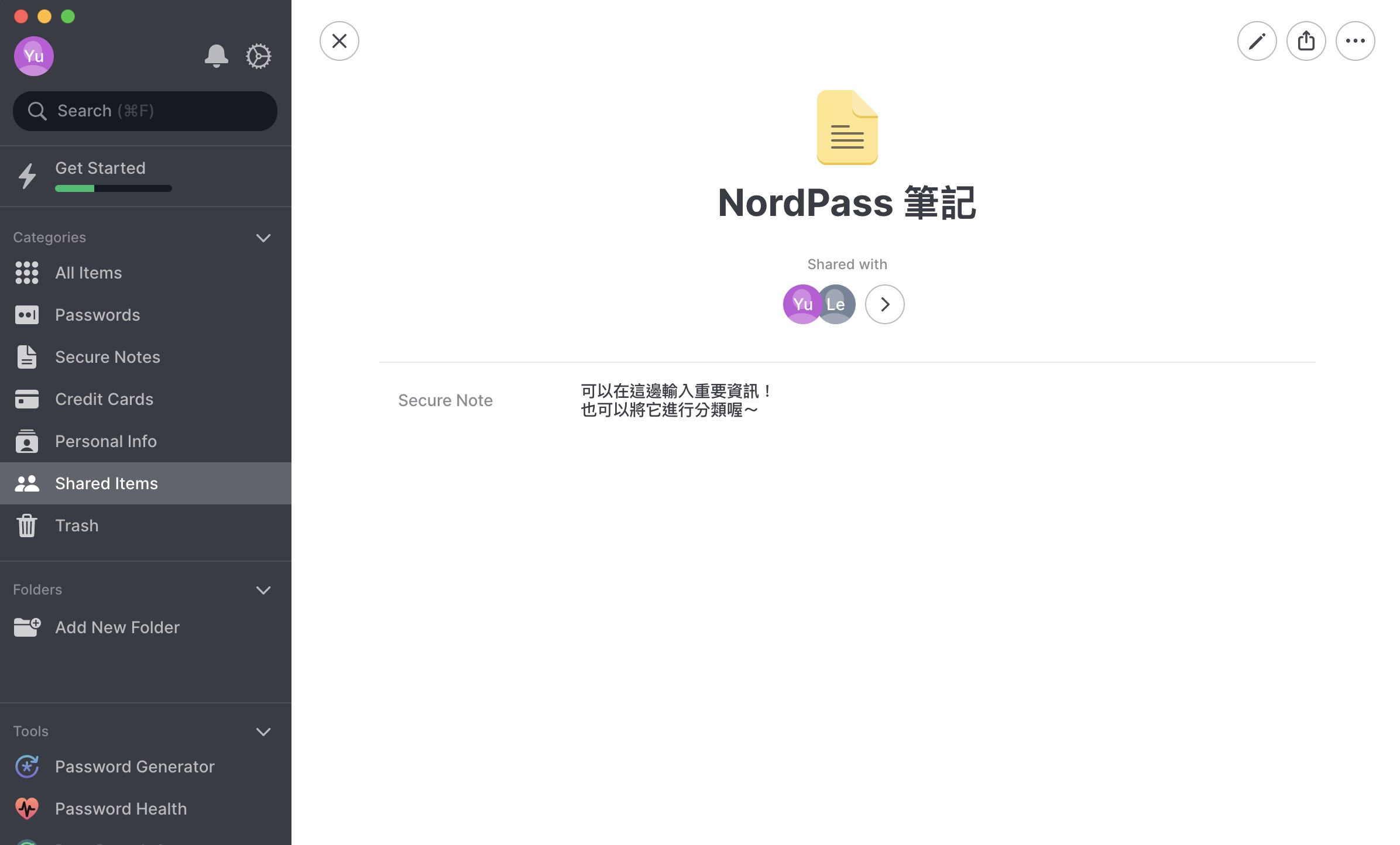
Task: Click the yellow minimize window button
Action: click(x=44, y=16)
